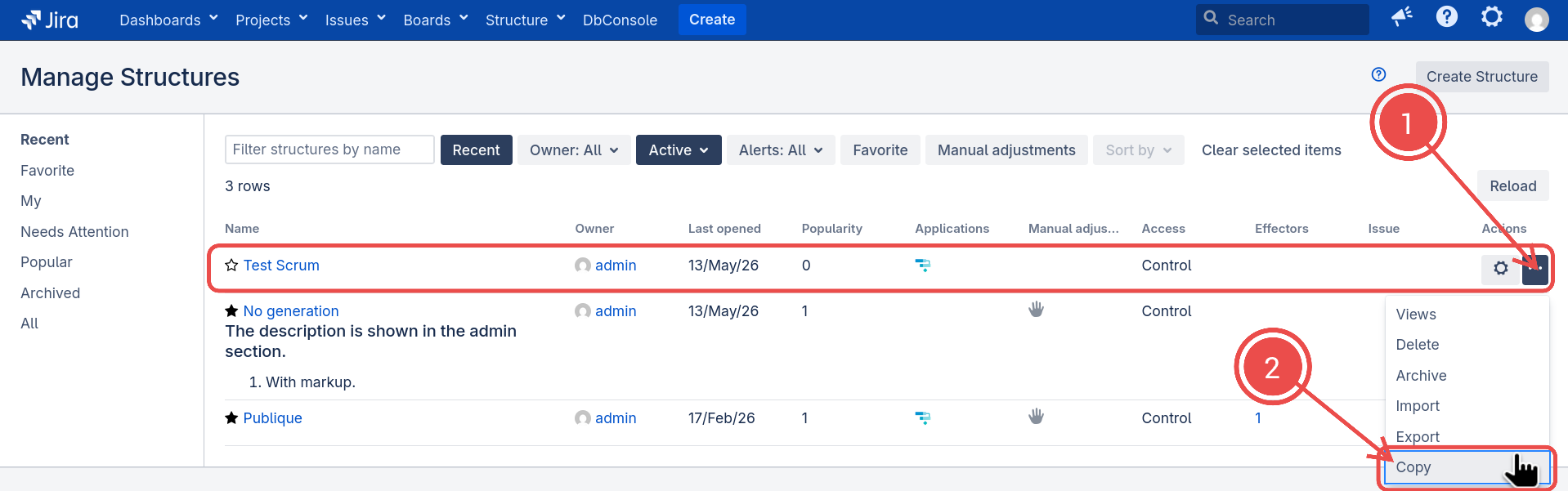This screenshot has height=491, width=1568.
Task: Open the Alerts: All dropdown
Action: [x=781, y=150]
